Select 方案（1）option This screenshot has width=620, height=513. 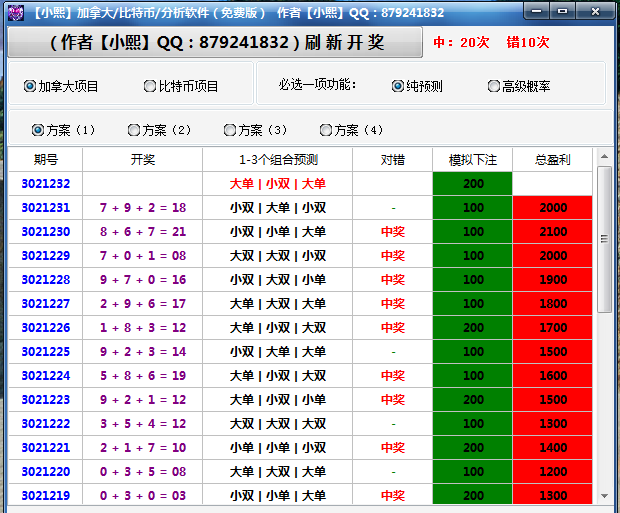[38, 130]
